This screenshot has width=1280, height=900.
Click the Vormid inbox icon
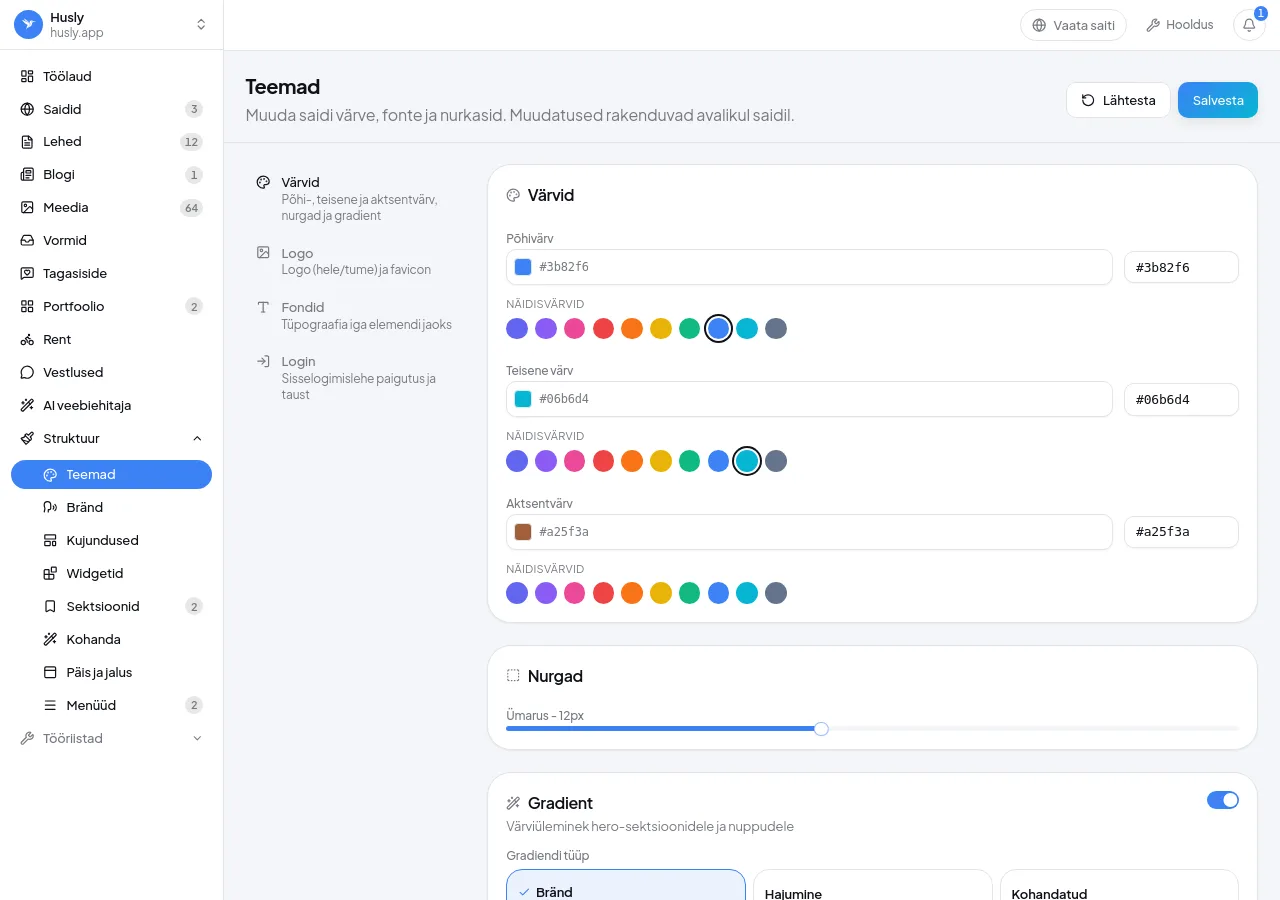tap(27, 241)
